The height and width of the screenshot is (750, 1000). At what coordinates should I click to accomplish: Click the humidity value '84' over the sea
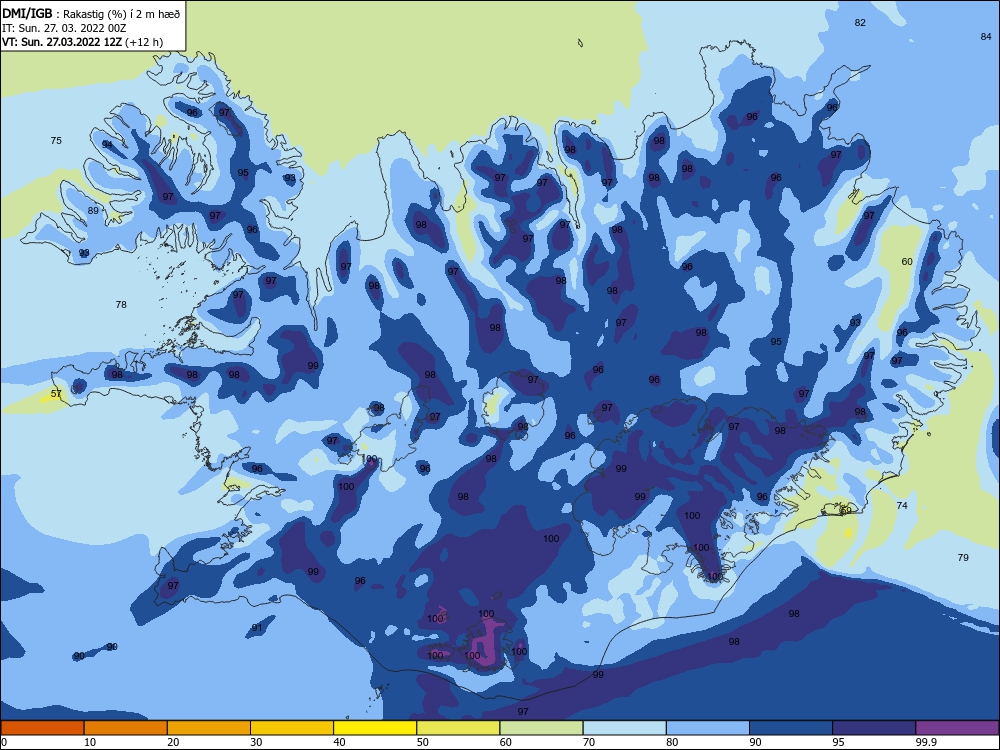click(986, 37)
